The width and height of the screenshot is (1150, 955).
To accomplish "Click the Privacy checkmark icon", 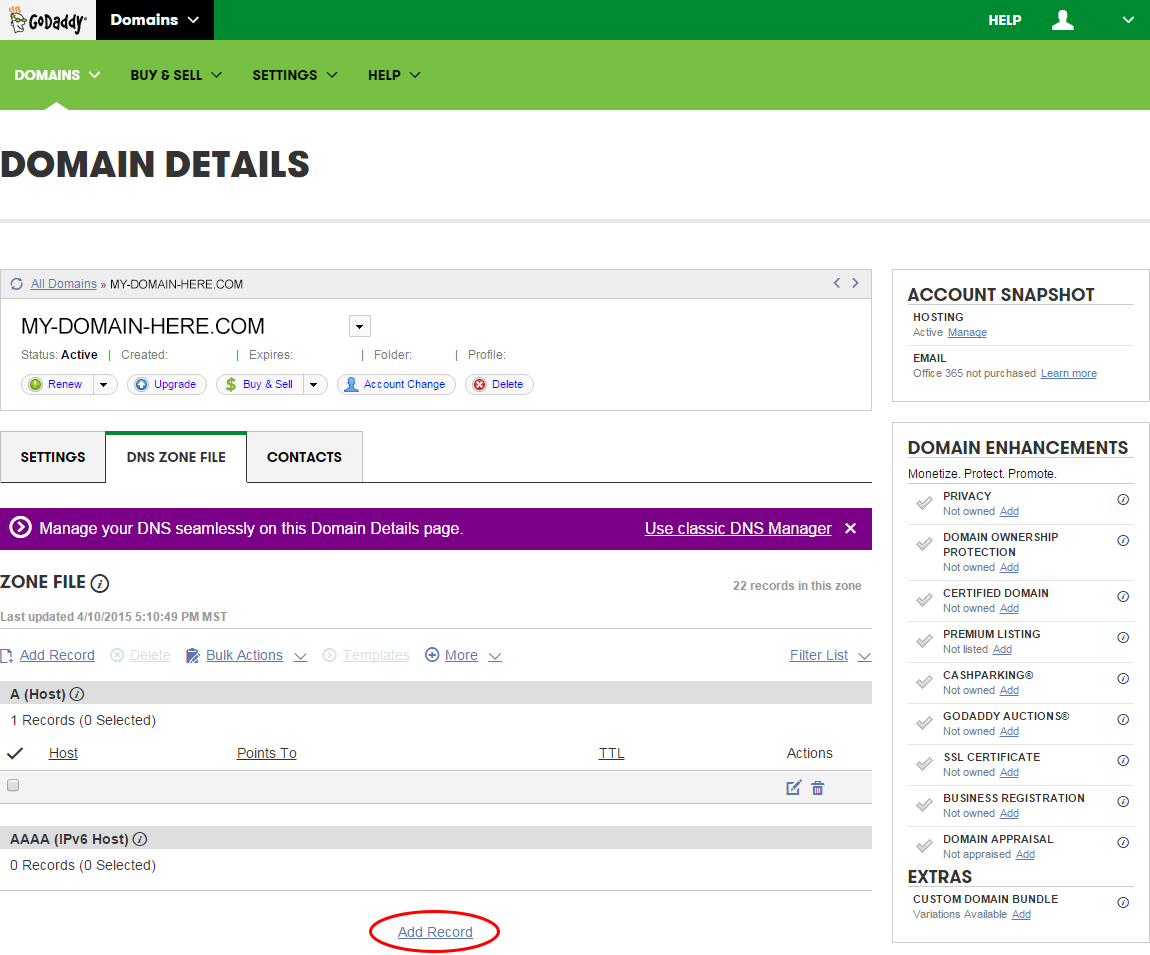I will click(x=924, y=503).
